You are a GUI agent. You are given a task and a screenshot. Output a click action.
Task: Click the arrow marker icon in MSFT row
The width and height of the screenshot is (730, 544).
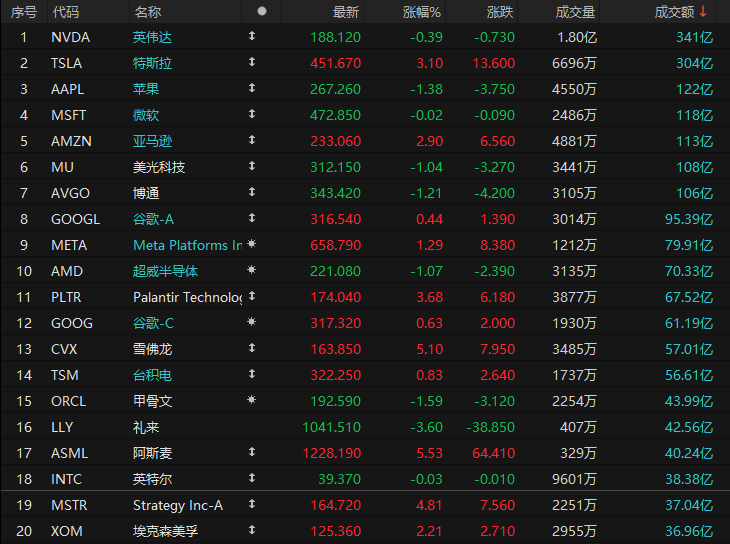point(252,114)
